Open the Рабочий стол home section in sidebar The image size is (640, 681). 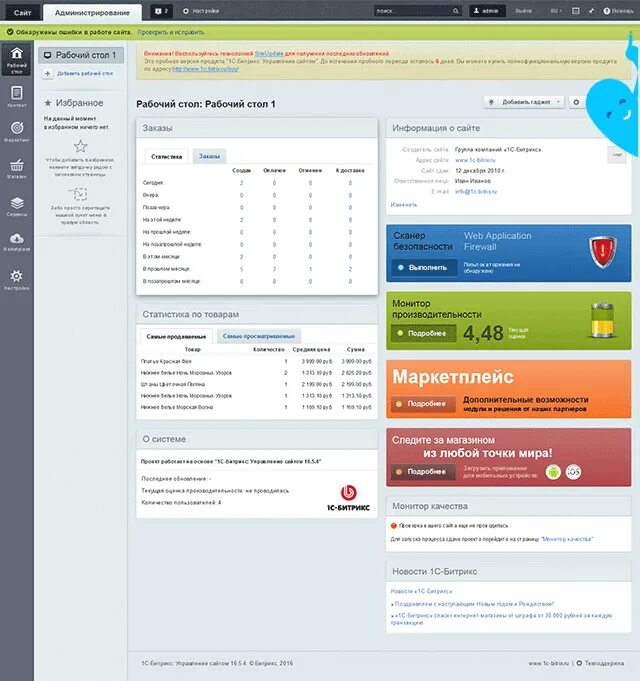tap(16, 59)
